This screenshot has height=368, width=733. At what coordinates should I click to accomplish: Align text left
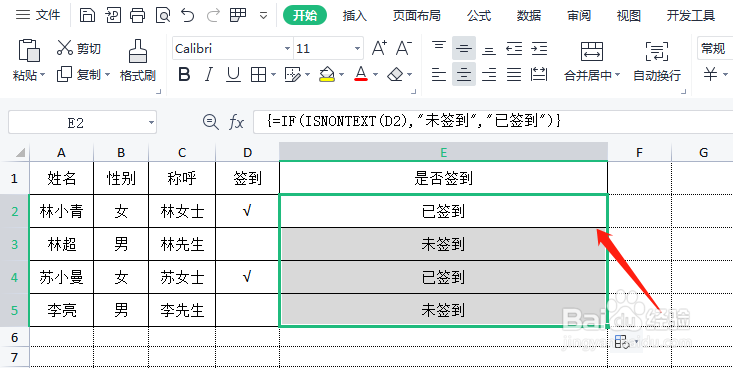pos(438,74)
